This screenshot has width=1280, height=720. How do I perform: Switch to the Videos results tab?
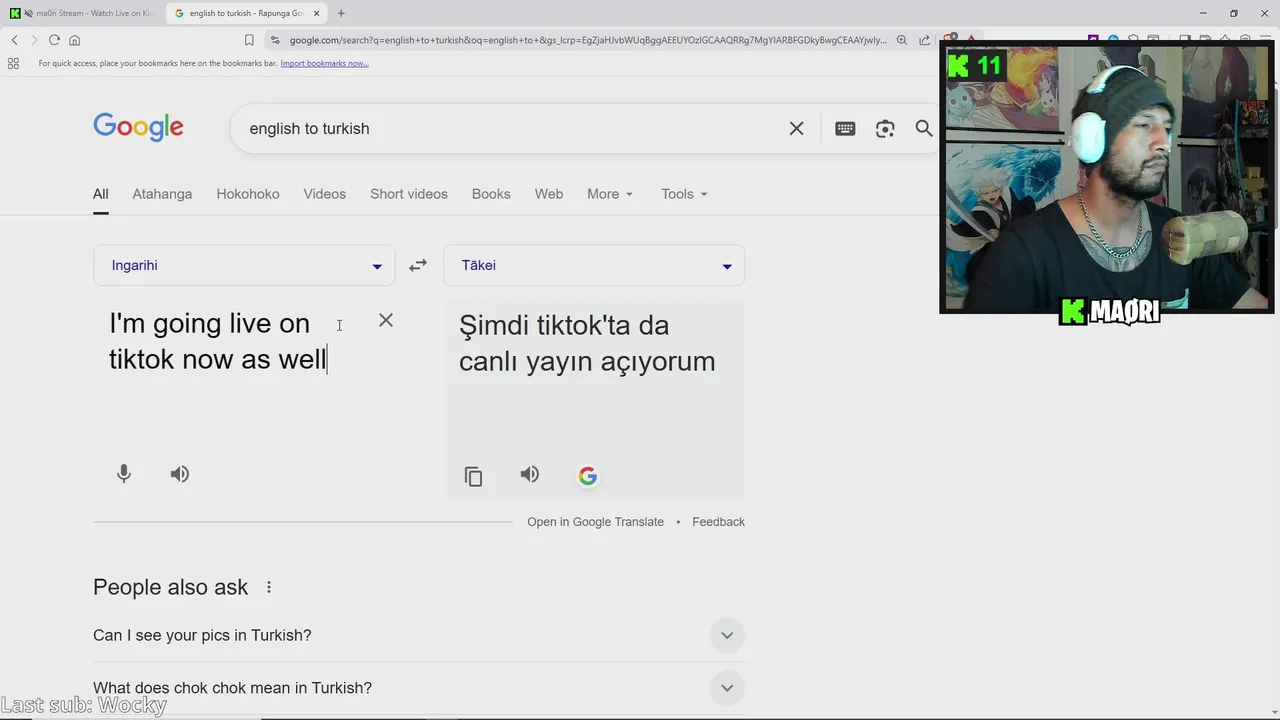point(325,194)
